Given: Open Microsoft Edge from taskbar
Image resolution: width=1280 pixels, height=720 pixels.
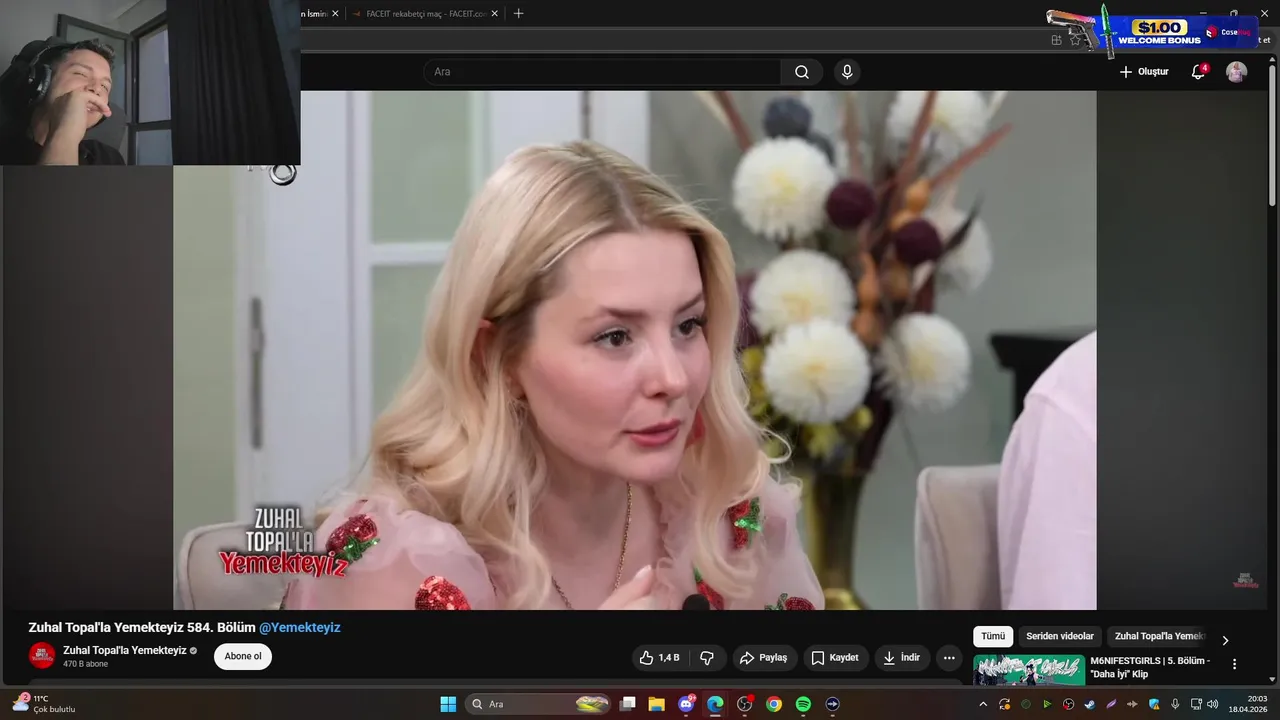Looking at the screenshot, I should pos(715,704).
